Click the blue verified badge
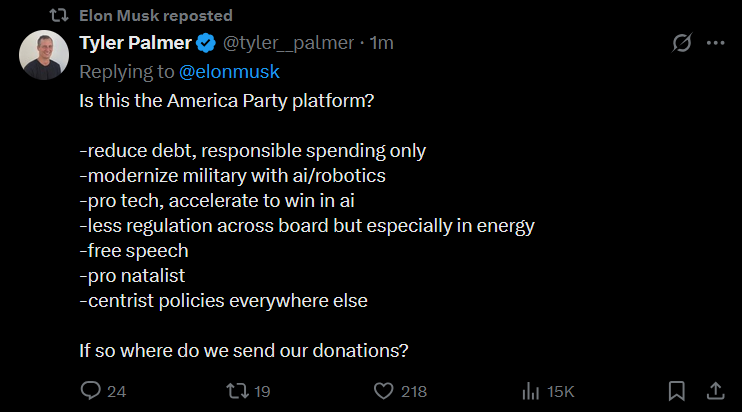The image size is (742, 412). [206, 43]
